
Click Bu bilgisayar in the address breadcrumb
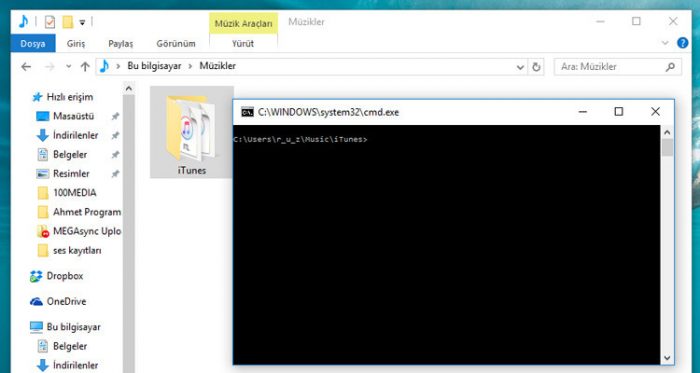[154, 66]
